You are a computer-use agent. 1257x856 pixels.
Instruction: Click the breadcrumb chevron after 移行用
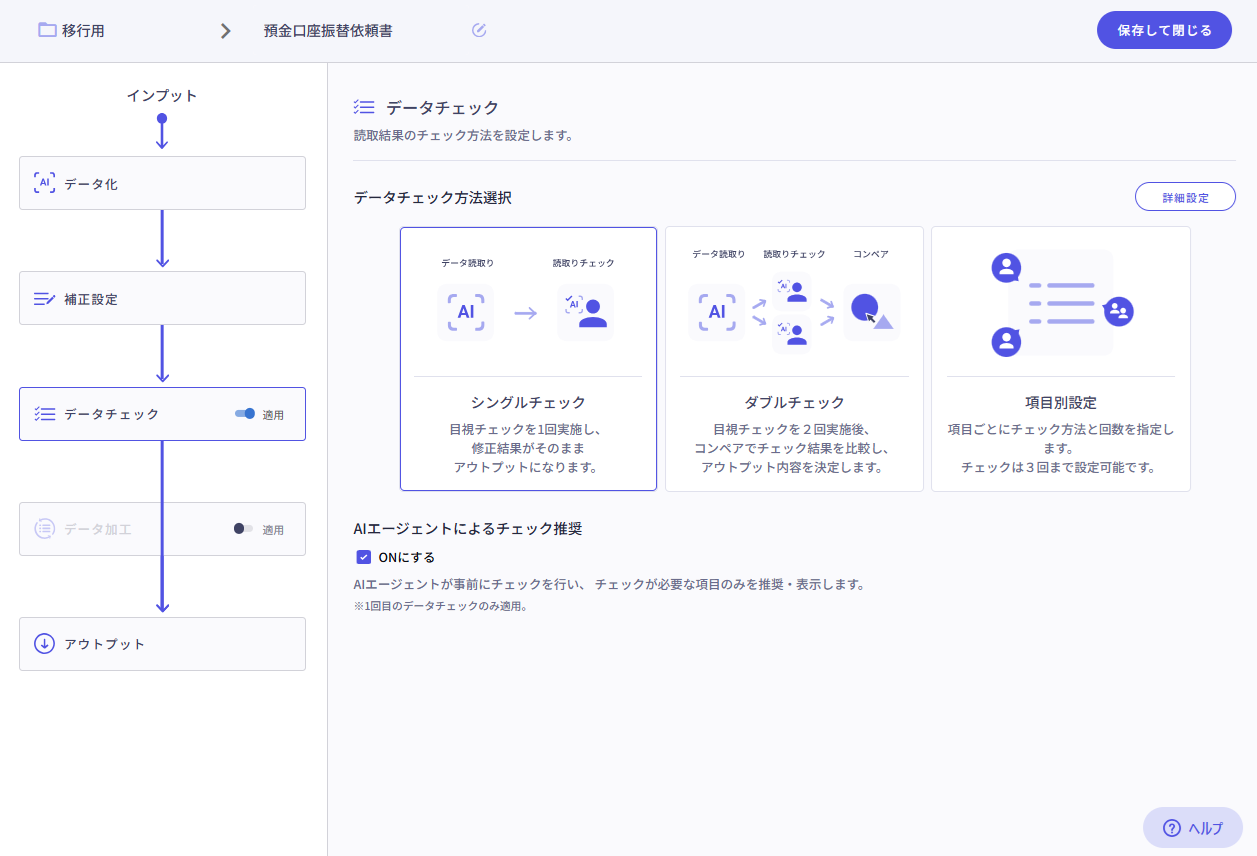coord(224,30)
